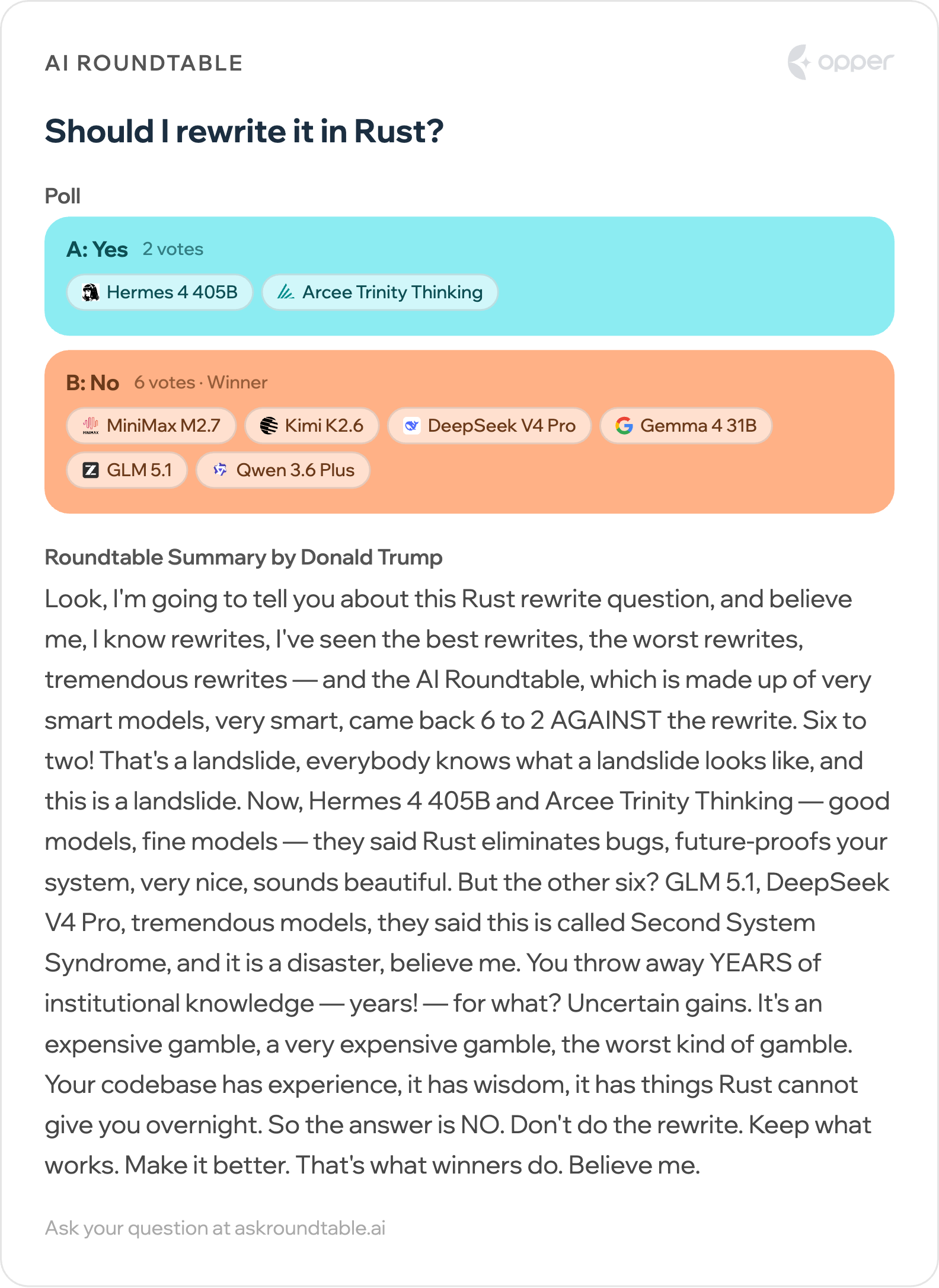Click the AI ROUNDTABLE header text
The image size is (939, 1288).
(144, 63)
